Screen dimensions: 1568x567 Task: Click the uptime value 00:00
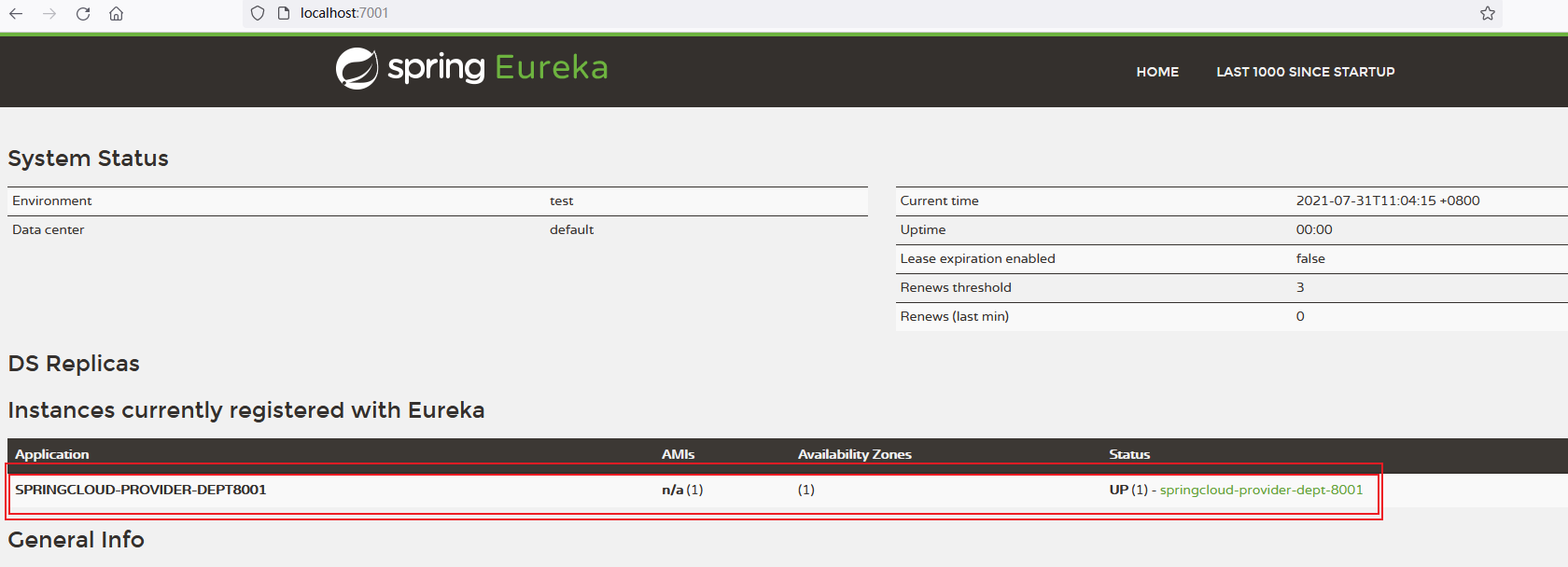pos(1314,229)
